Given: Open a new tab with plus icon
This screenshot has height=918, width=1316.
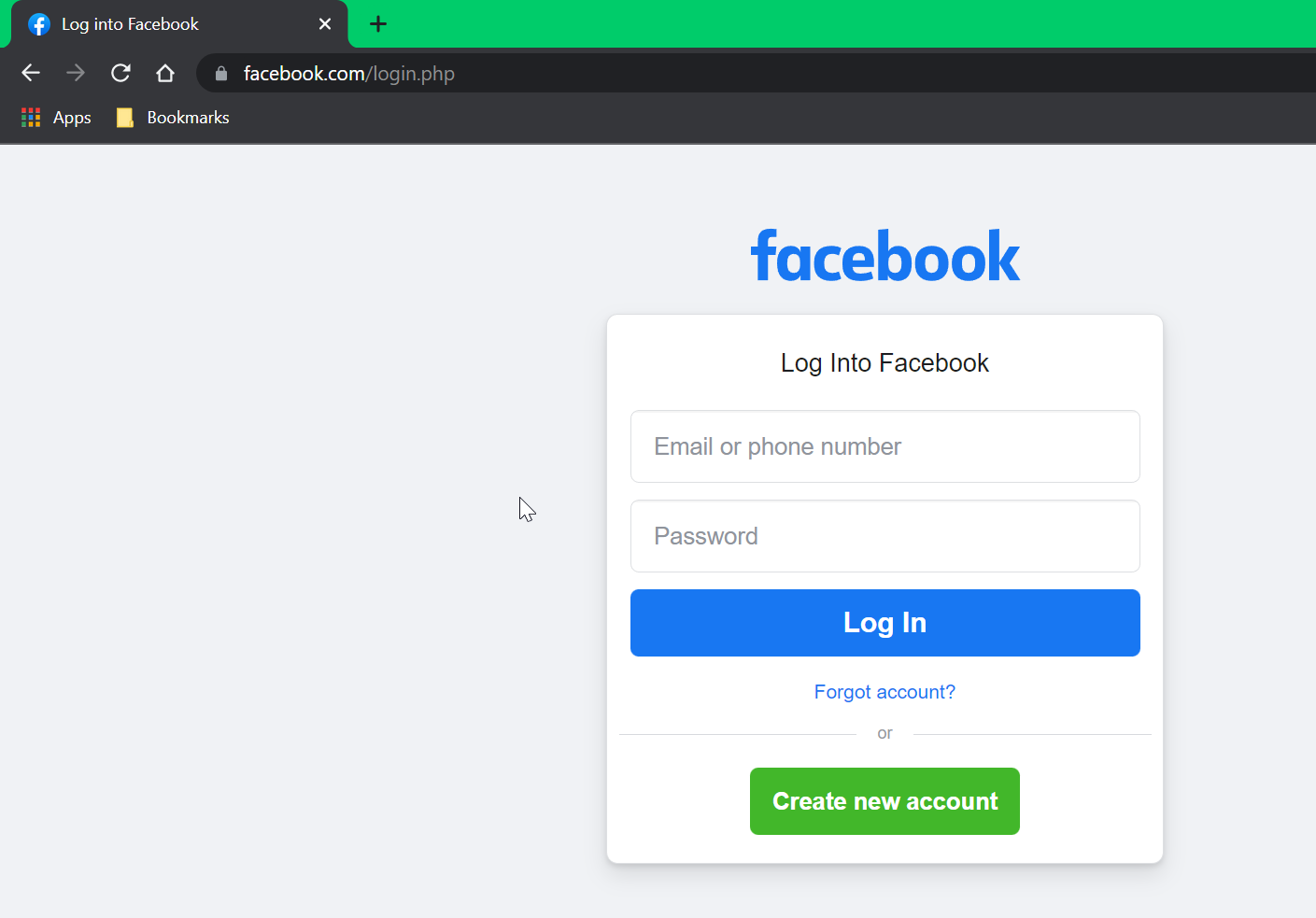Looking at the screenshot, I should point(378,24).
